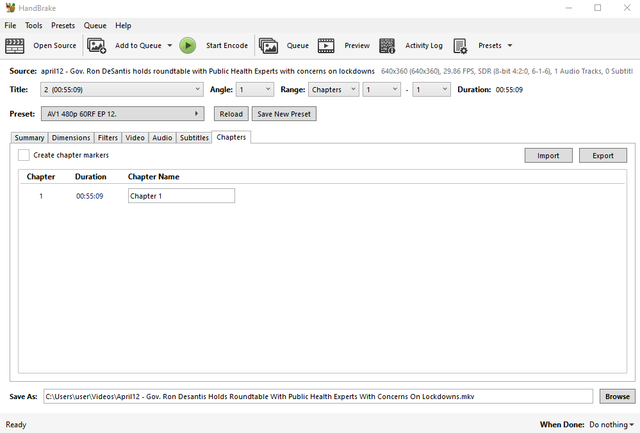
Task: Expand the Add to Queue dropdown arrow
Action: point(170,46)
